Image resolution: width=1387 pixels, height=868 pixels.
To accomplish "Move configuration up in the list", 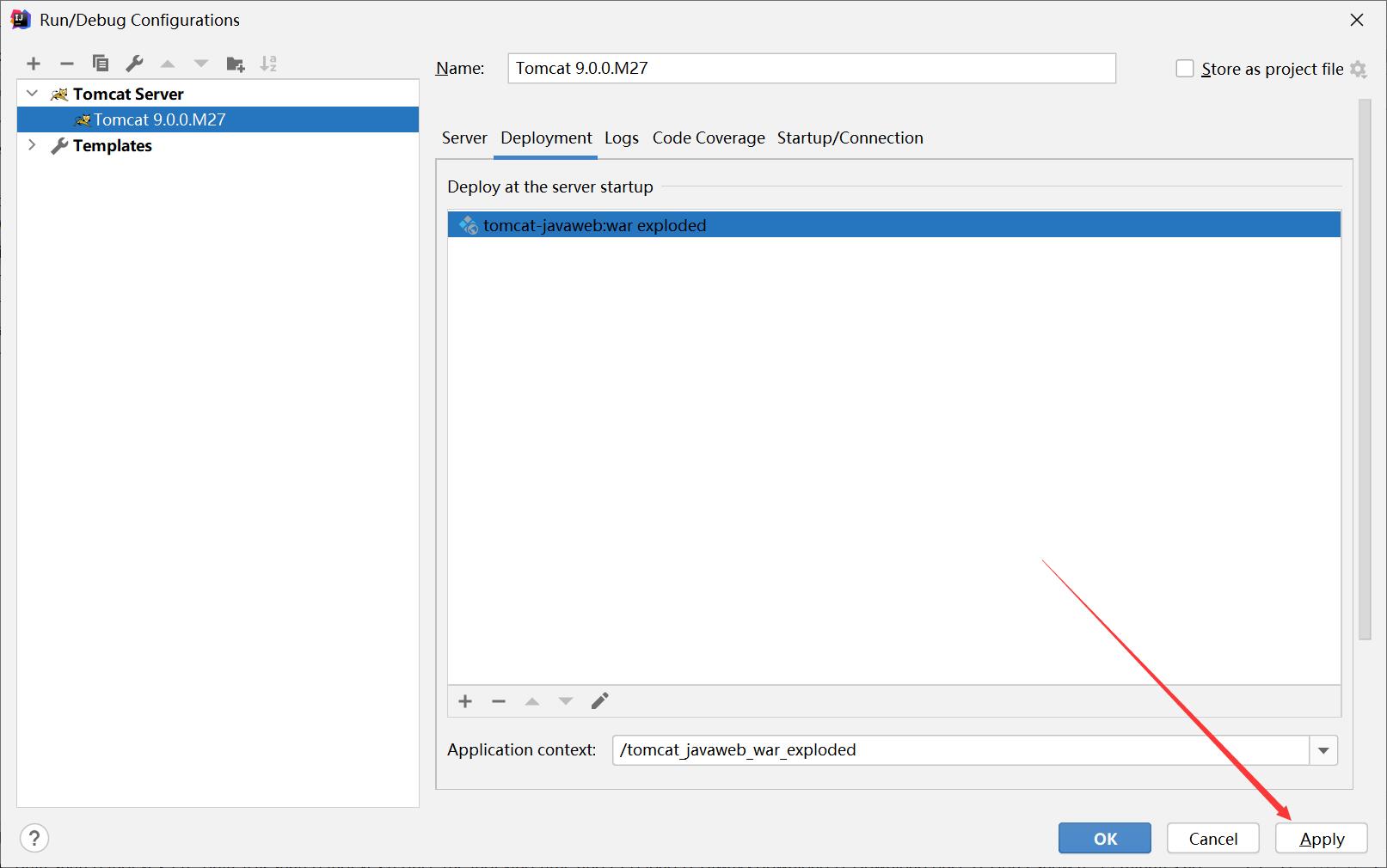I will (168, 64).
